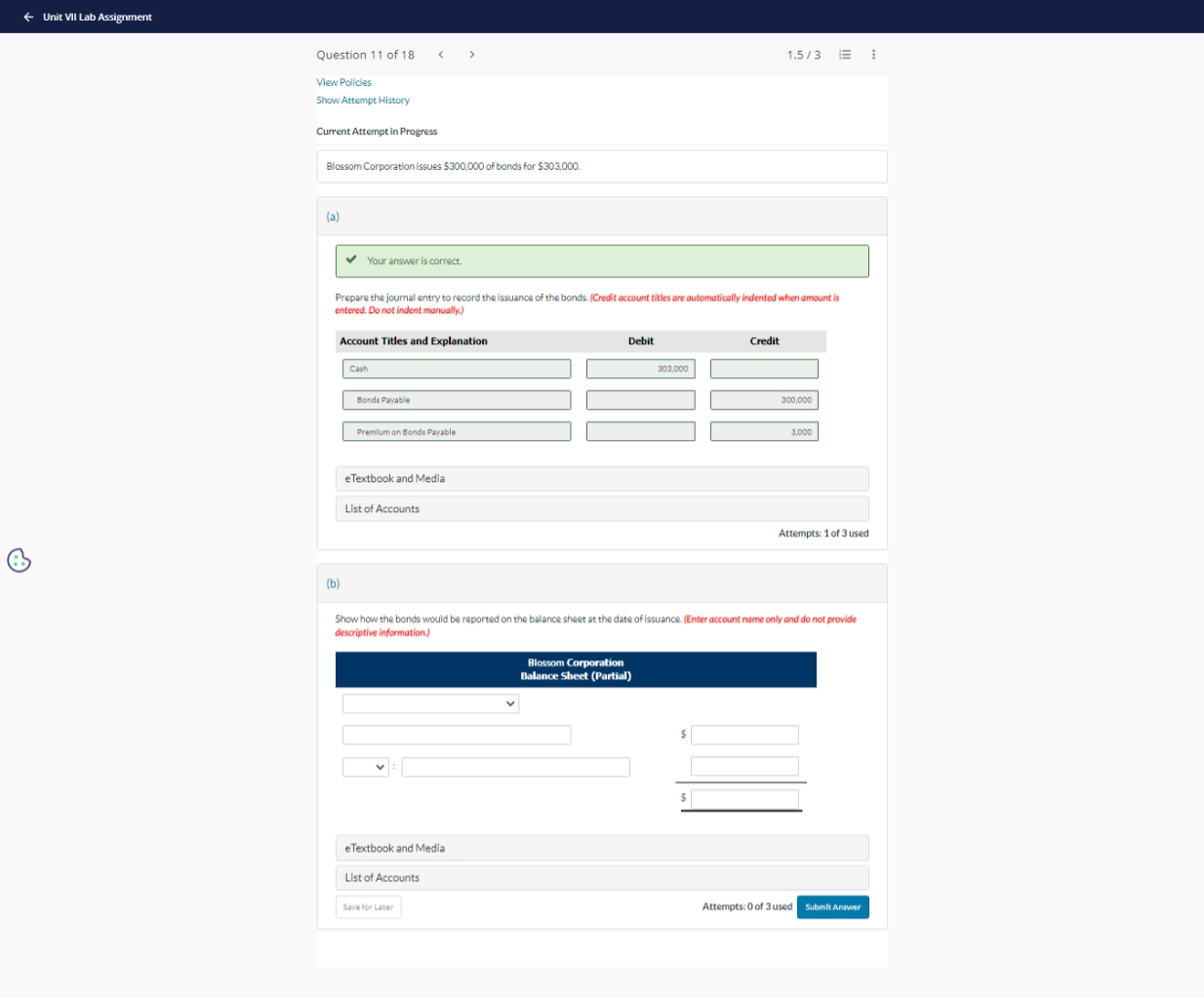Open View Policies link
The width and height of the screenshot is (1204, 998).
[x=343, y=83]
